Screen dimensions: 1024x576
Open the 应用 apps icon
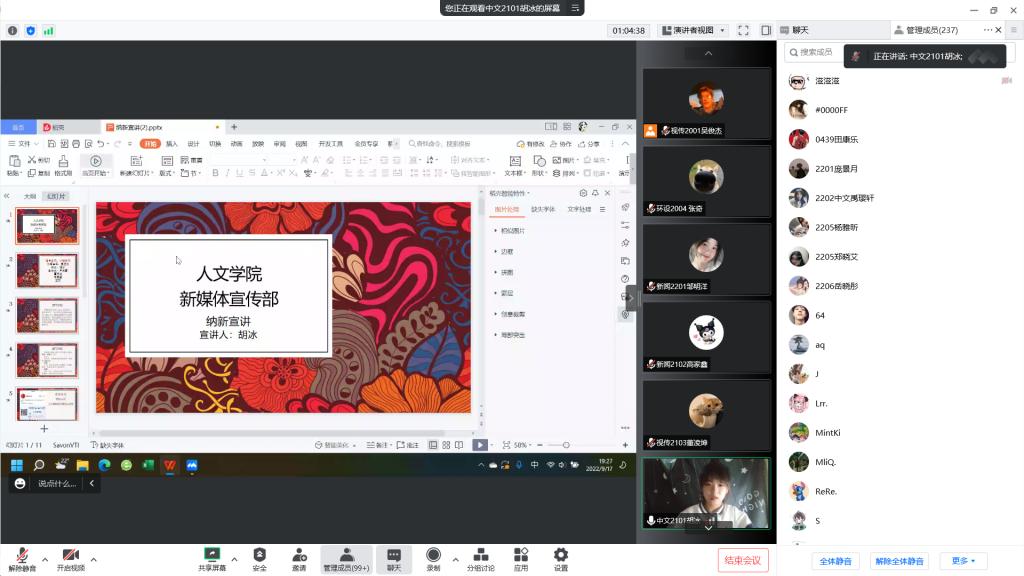[521, 555]
